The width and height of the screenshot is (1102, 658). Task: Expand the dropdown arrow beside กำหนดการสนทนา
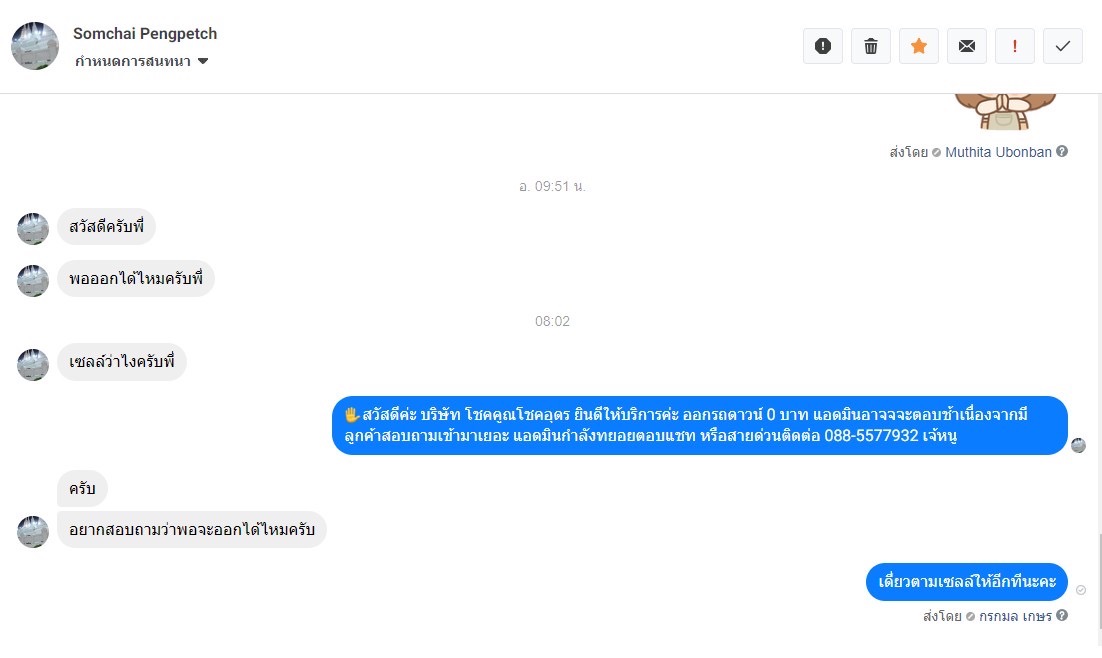203,61
